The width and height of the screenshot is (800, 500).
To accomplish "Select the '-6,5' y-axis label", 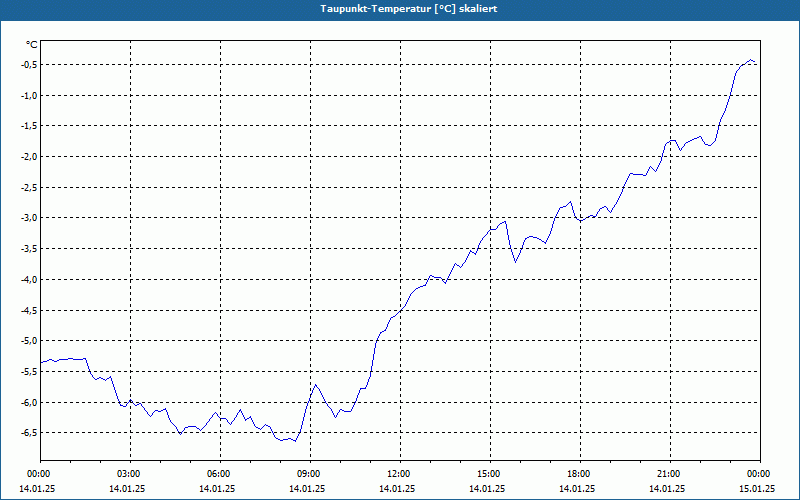I will point(29,433).
